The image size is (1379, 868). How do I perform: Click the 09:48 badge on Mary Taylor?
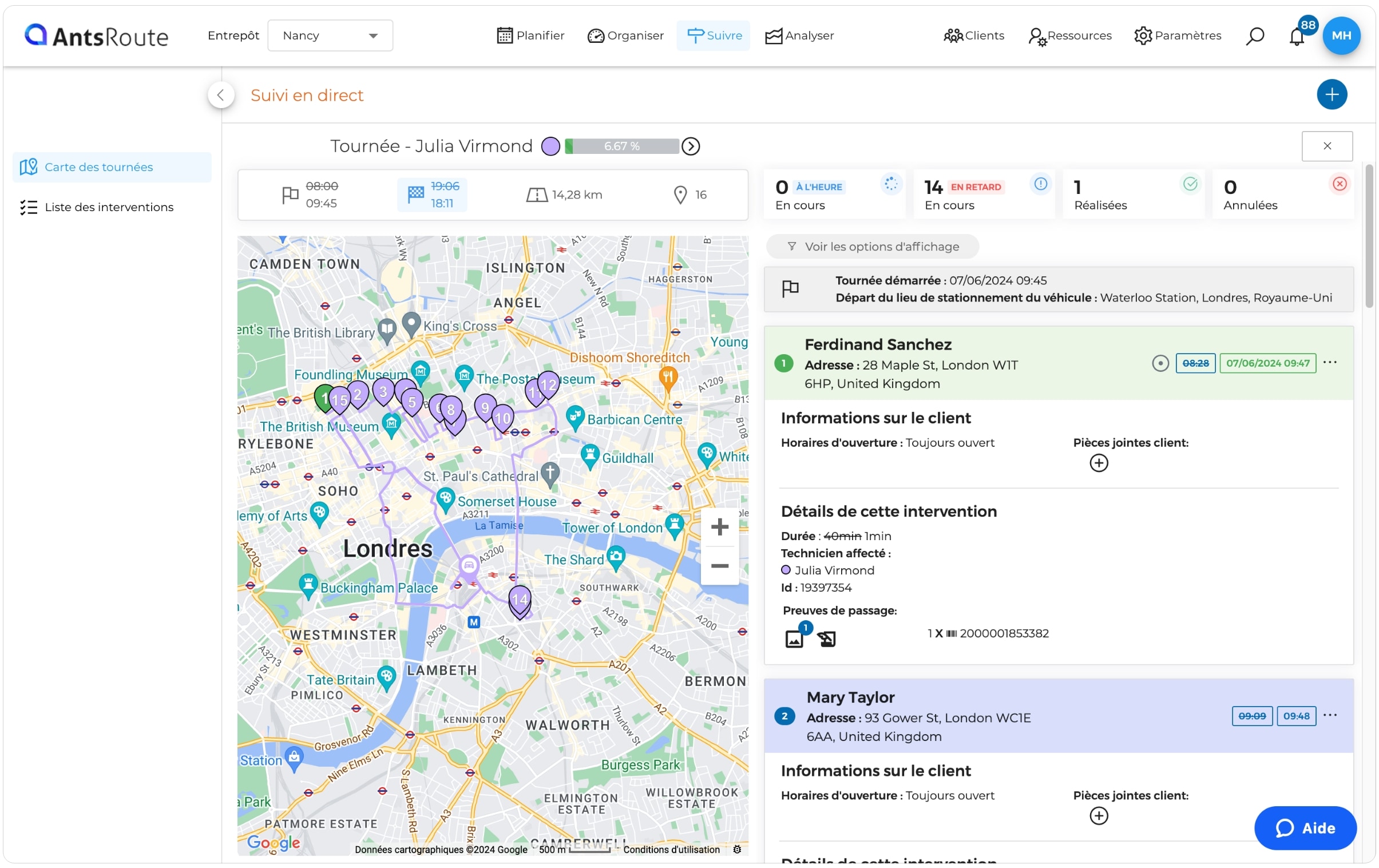[1296, 716]
